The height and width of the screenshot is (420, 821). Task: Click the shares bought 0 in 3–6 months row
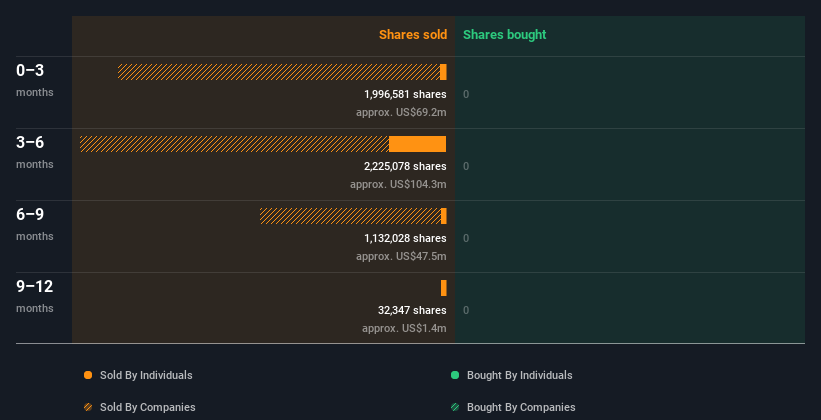point(466,167)
